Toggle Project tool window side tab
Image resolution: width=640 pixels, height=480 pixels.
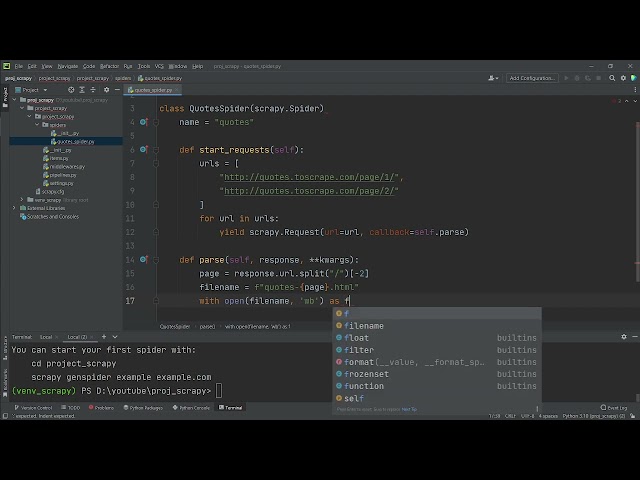(5, 97)
